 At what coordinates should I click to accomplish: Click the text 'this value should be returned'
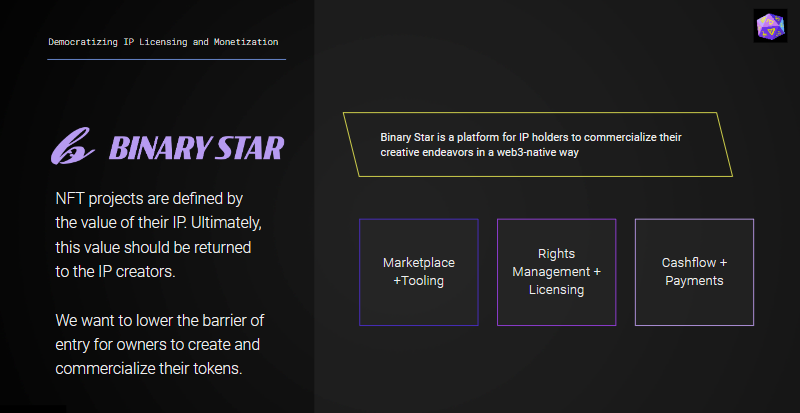[x=153, y=247]
